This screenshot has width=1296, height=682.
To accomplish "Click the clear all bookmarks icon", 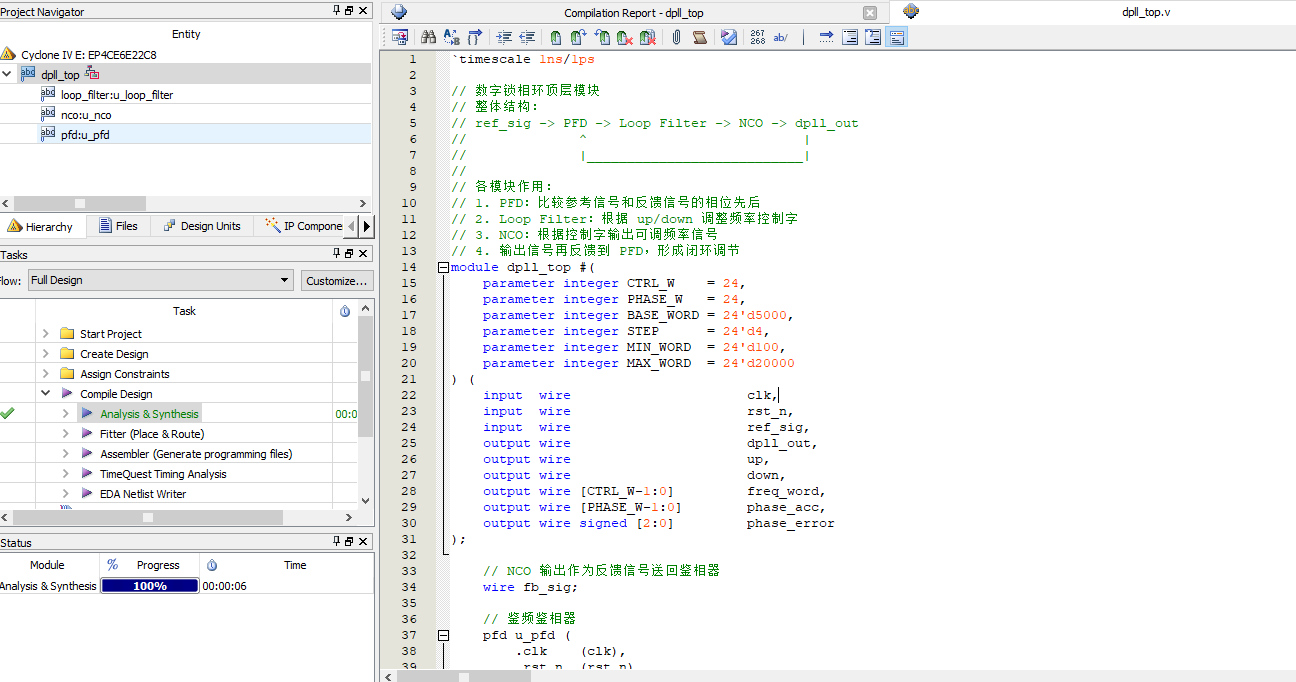I will coord(647,37).
